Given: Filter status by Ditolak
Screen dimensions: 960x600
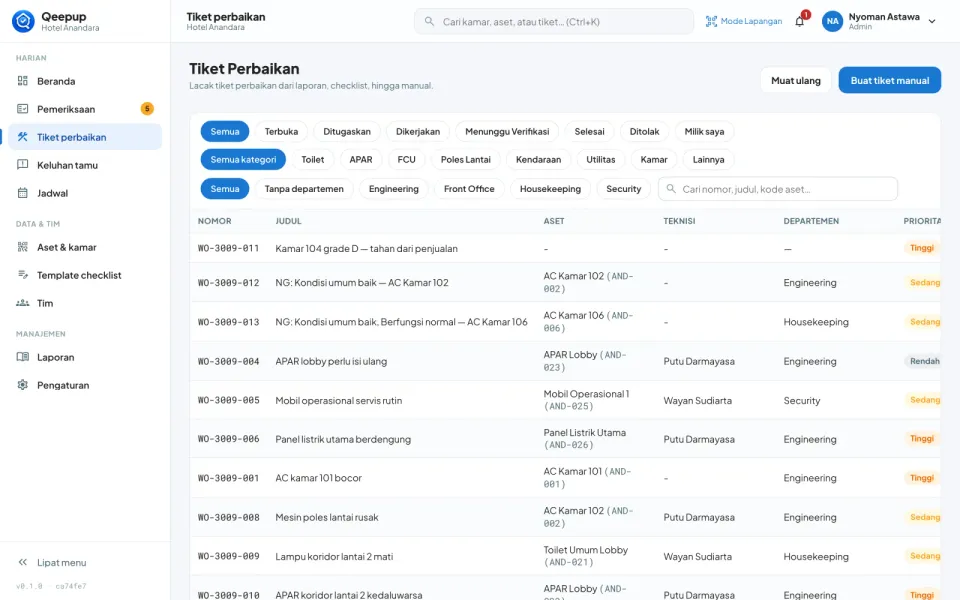Looking at the screenshot, I should tap(644, 131).
